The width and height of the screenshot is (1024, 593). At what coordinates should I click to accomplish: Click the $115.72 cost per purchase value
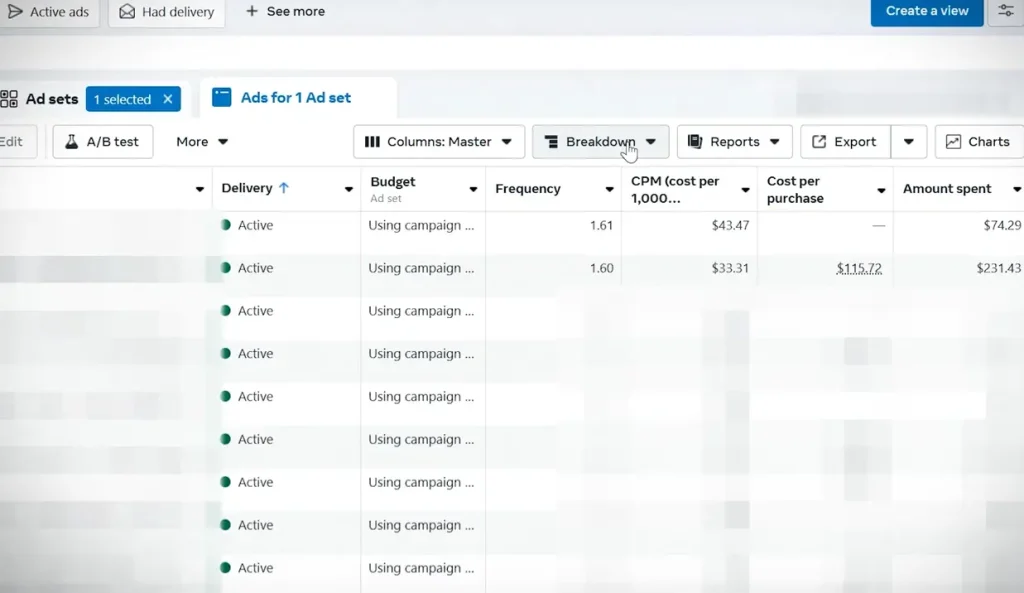[x=859, y=268]
